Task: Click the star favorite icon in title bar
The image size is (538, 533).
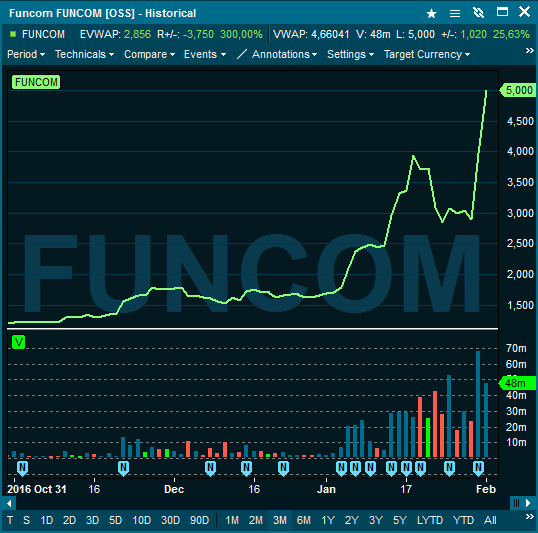Action: pos(431,13)
